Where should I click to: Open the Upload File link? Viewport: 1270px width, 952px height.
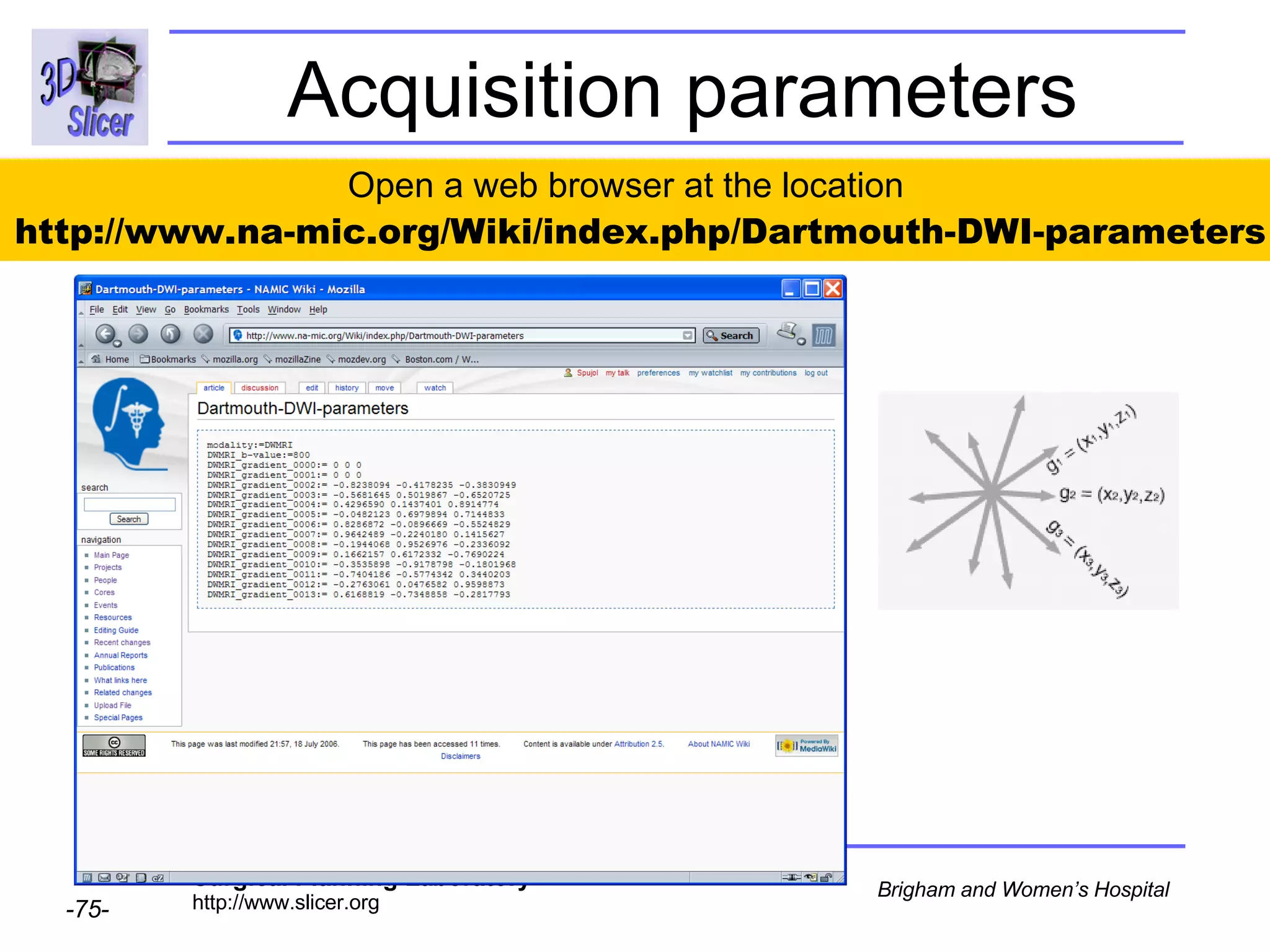pyautogui.click(x=112, y=705)
